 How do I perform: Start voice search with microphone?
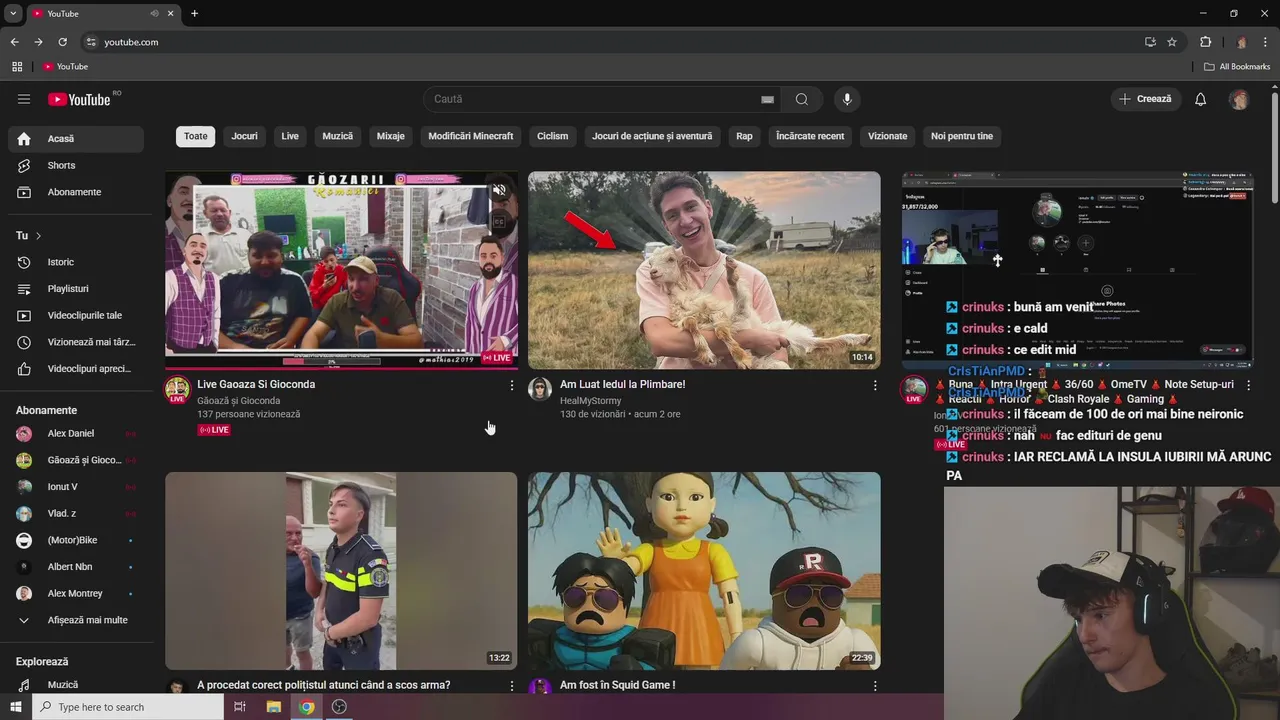pos(847,99)
